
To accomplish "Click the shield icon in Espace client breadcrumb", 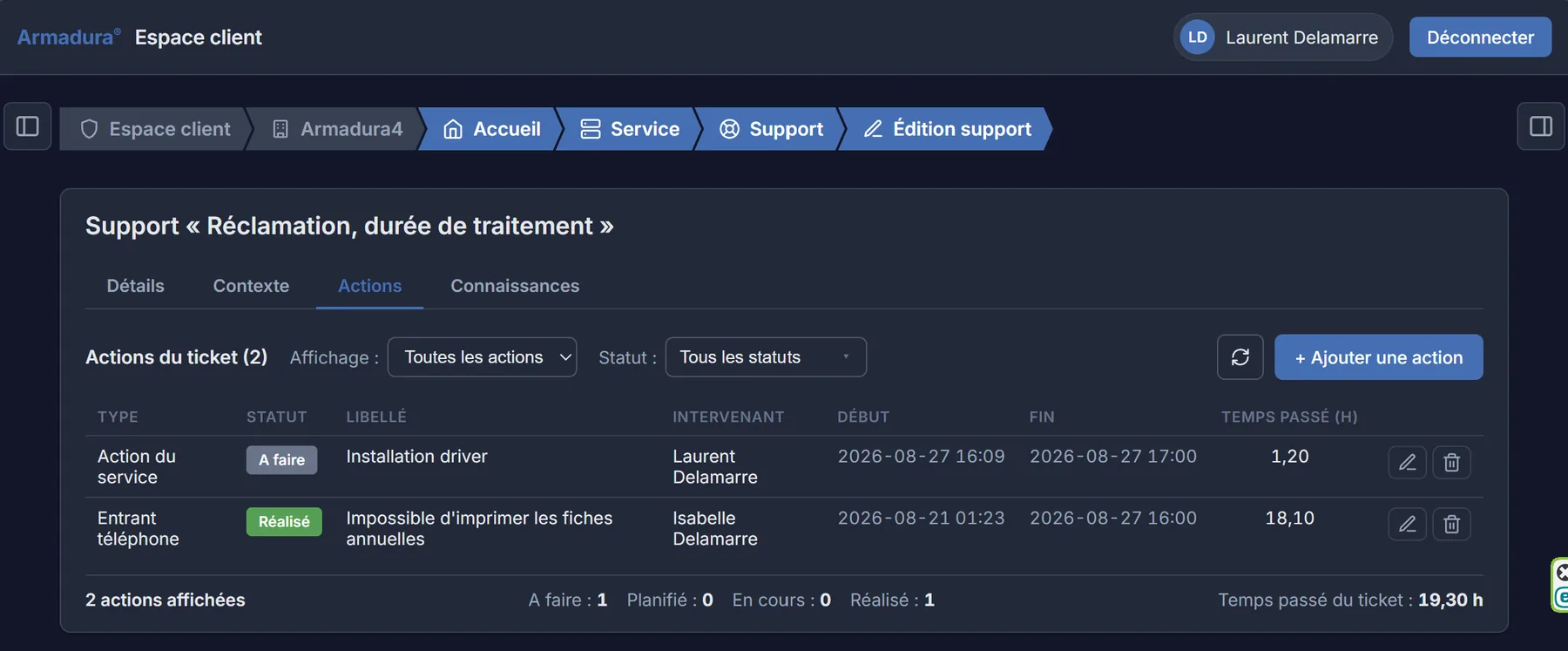I will [89, 129].
